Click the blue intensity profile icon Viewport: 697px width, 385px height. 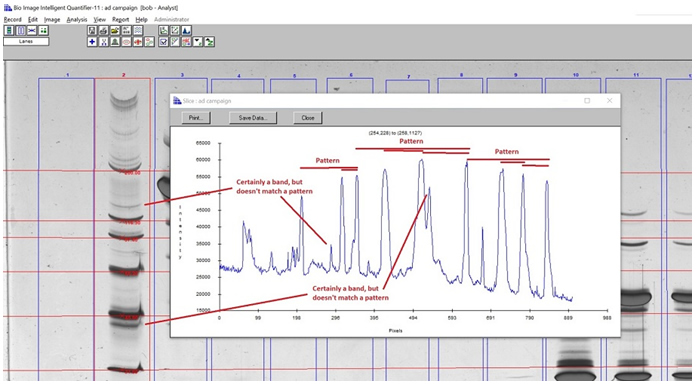point(187,30)
